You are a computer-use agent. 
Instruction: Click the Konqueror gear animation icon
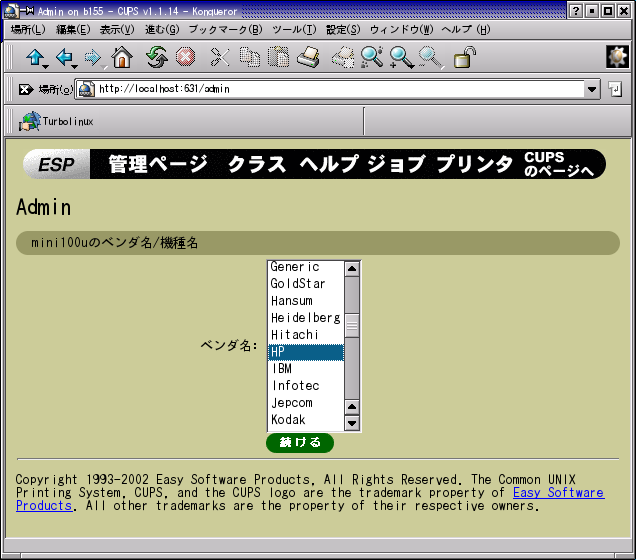tap(617, 57)
